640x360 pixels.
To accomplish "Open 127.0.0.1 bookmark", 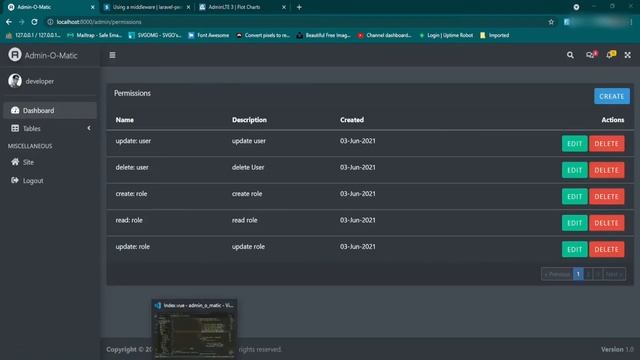I will 33,36.
